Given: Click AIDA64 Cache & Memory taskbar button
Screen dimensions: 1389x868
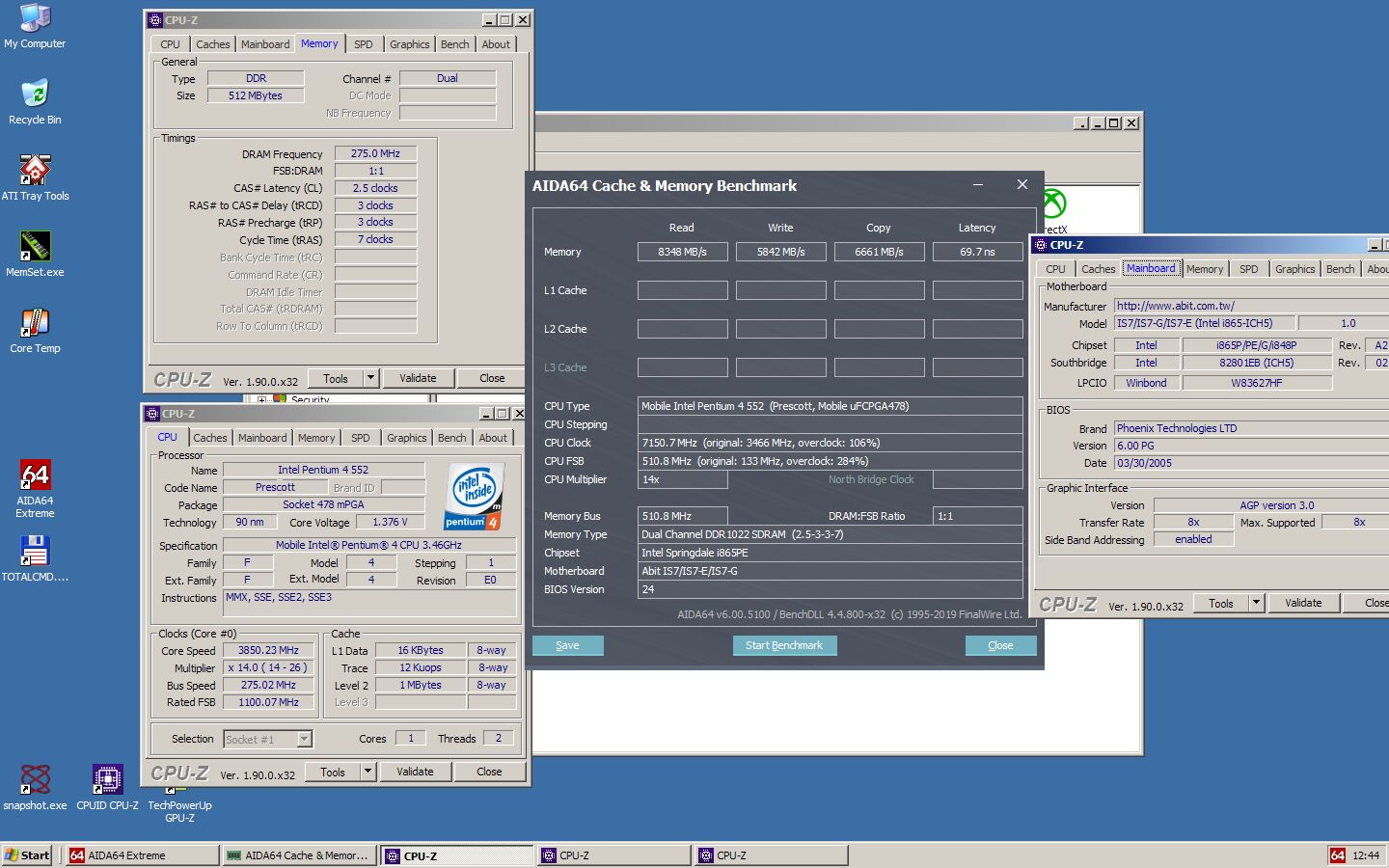Looking at the screenshot, I should click(298, 855).
